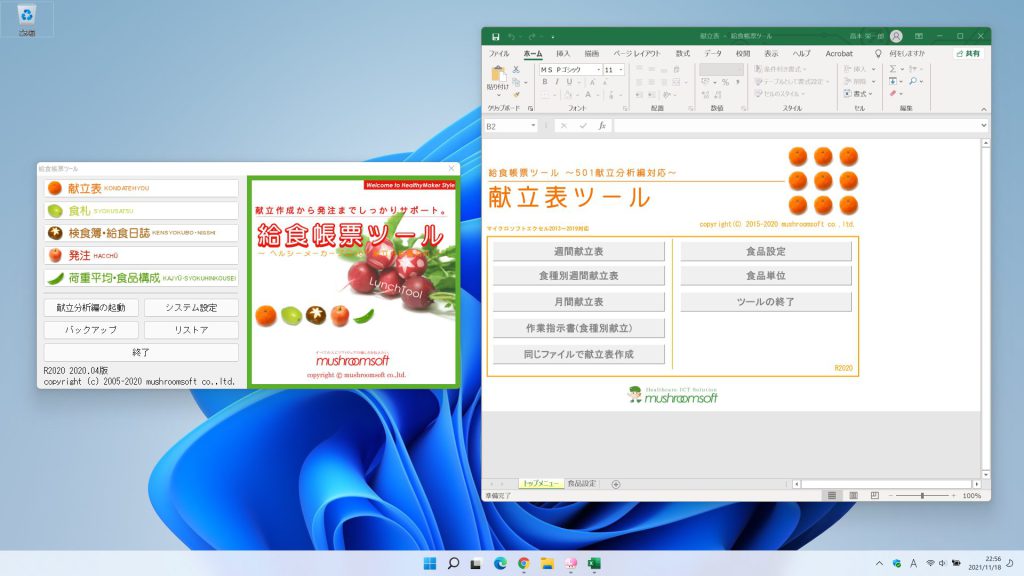Click the 食品設定 button in the worksheet
This screenshot has height=576, width=1024.
766,251
